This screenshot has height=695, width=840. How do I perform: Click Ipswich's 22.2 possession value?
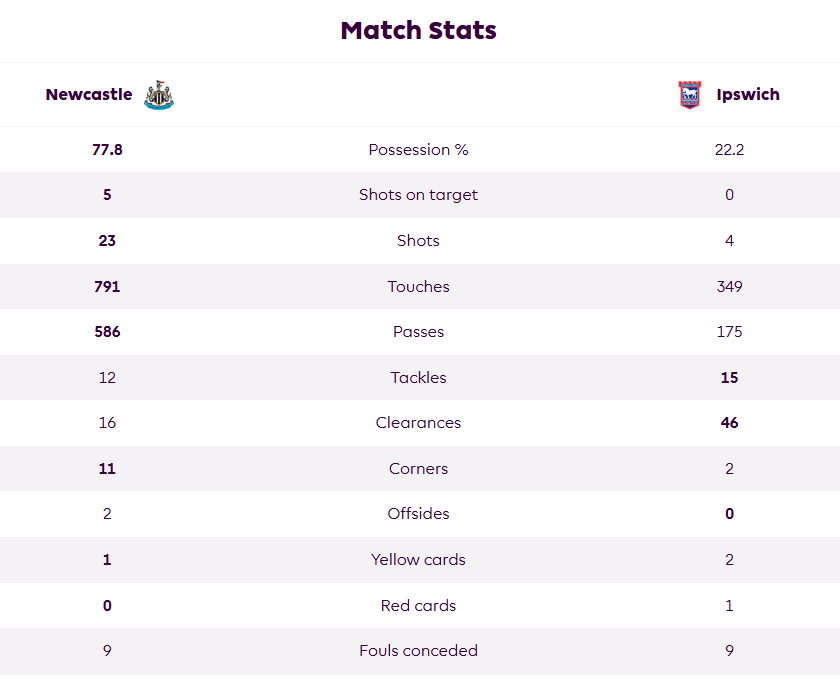(x=729, y=150)
